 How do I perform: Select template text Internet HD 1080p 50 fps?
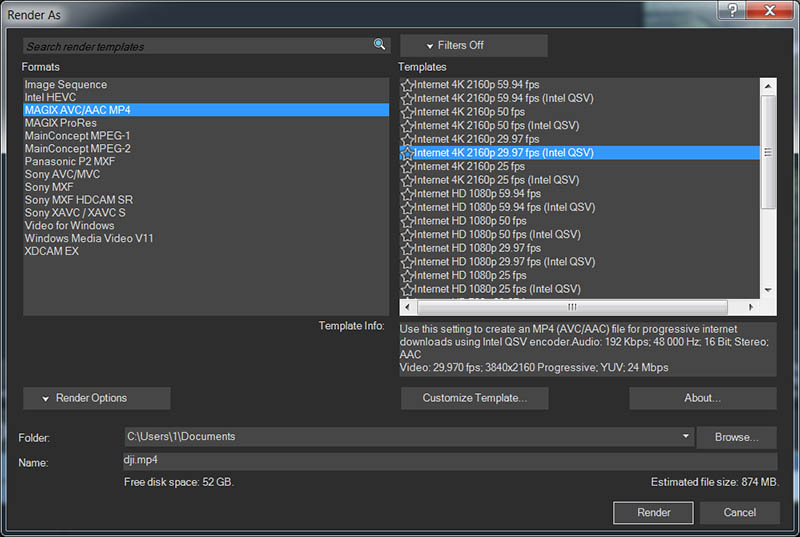coord(470,221)
